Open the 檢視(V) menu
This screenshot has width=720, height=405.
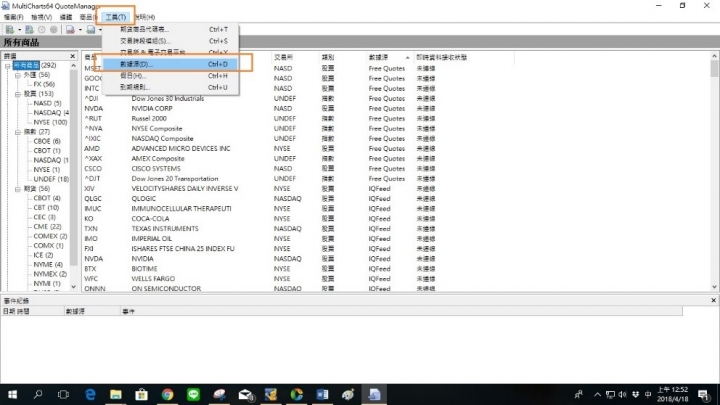41,17
